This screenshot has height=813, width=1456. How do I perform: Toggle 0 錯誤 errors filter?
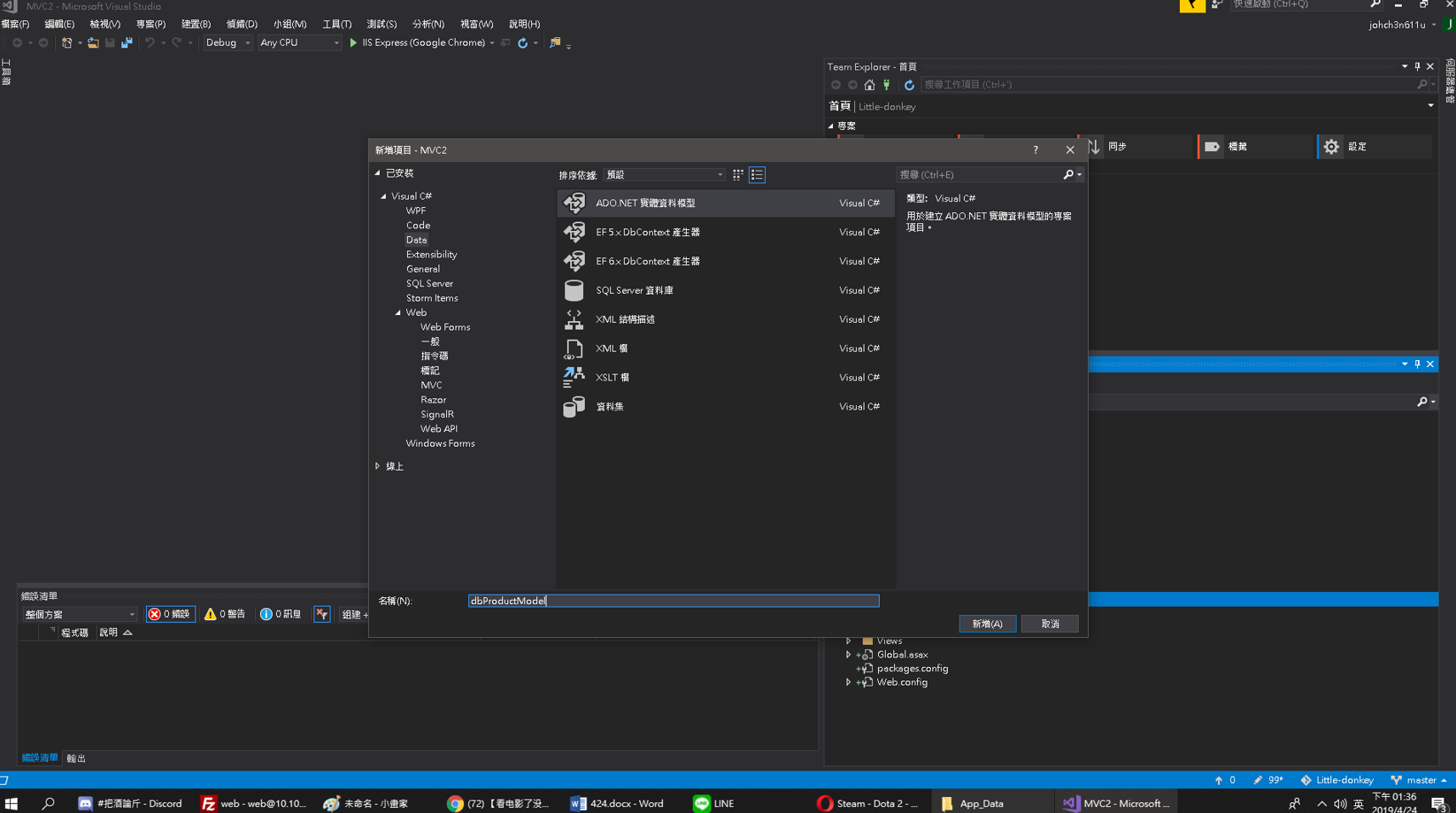click(170, 614)
